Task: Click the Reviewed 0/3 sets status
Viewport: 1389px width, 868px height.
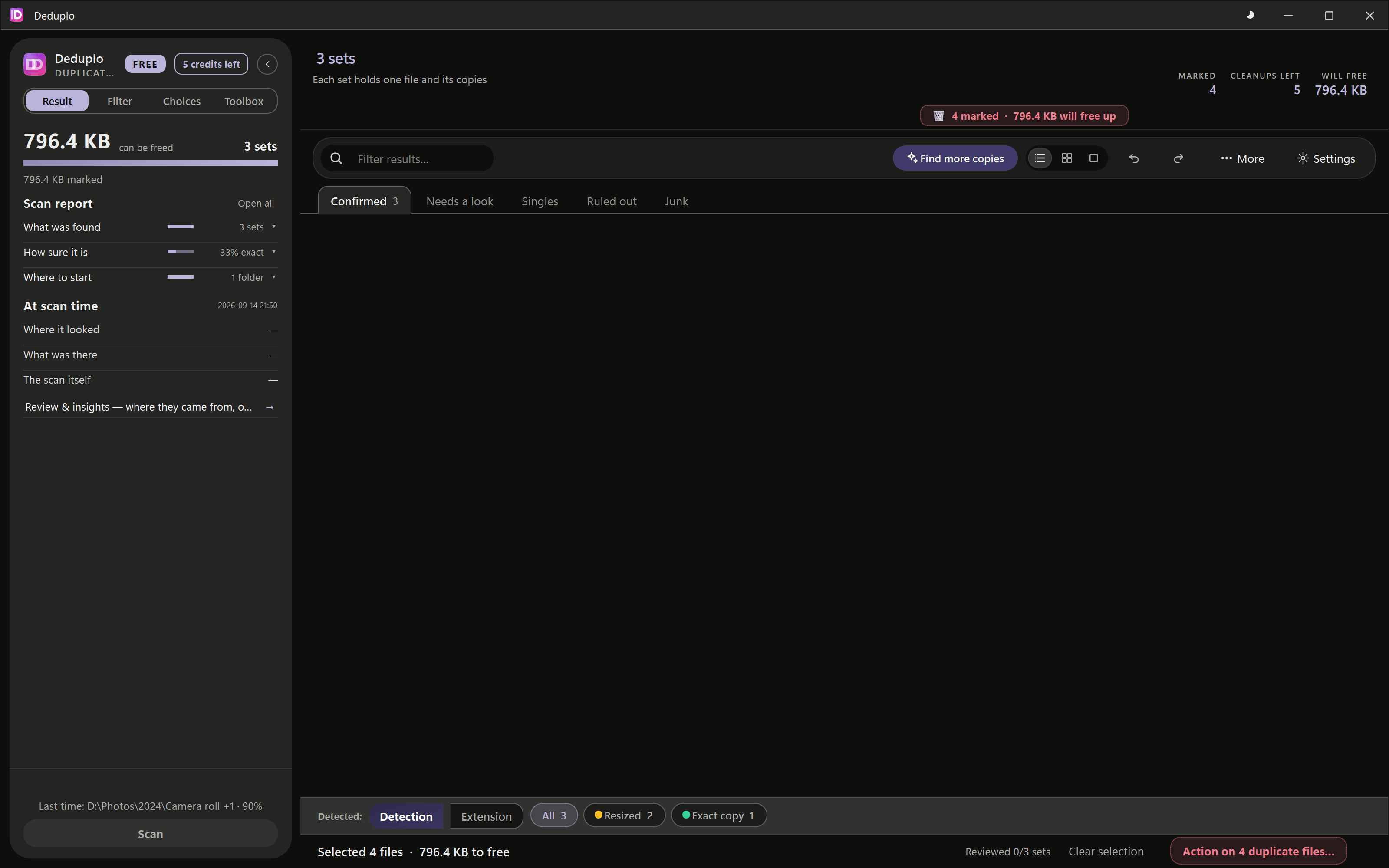Action: pyautogui.click(x=1008, y=852)
